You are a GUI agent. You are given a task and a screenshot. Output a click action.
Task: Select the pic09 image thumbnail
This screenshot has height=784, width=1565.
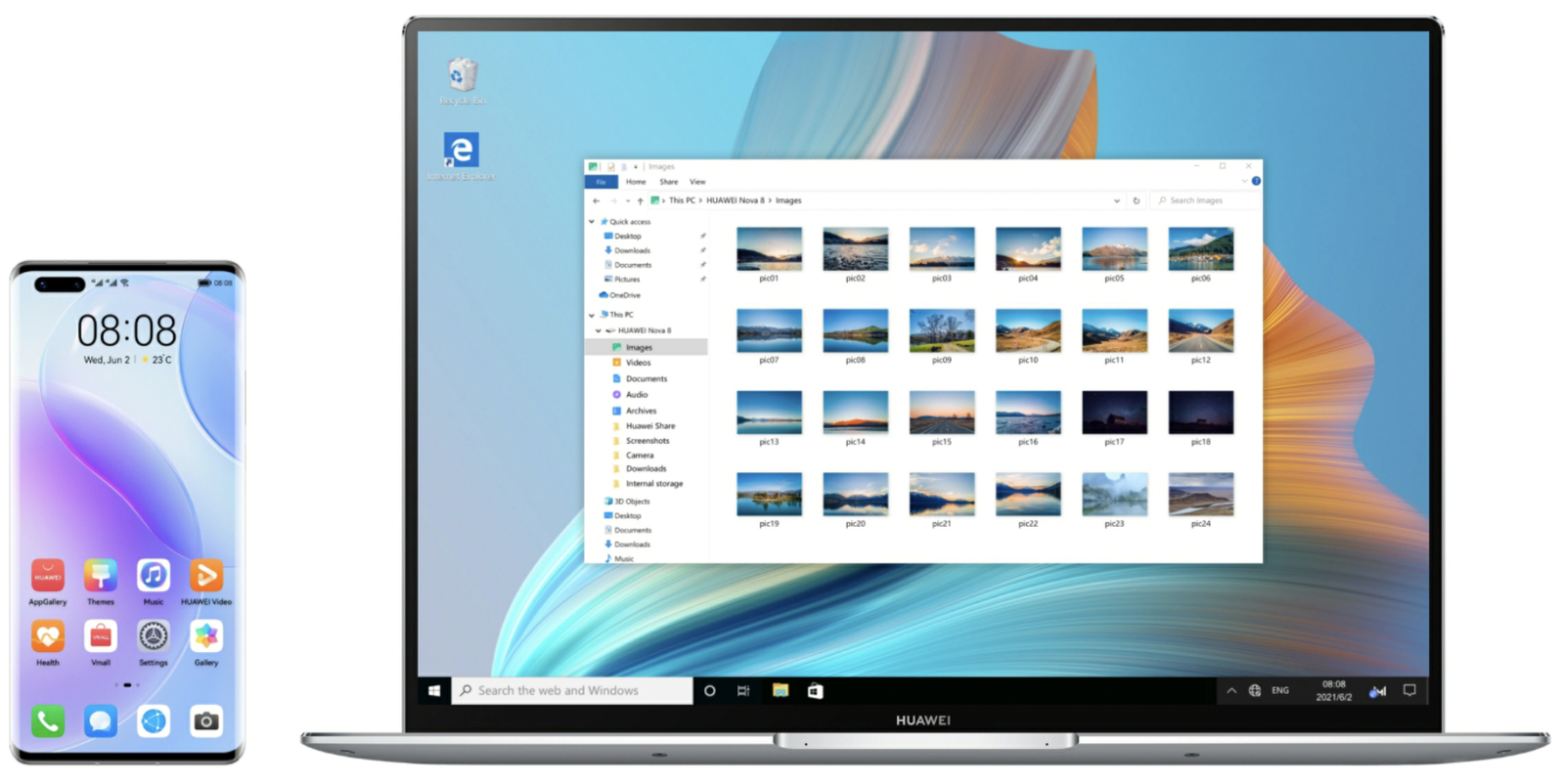tap(941, 330)
